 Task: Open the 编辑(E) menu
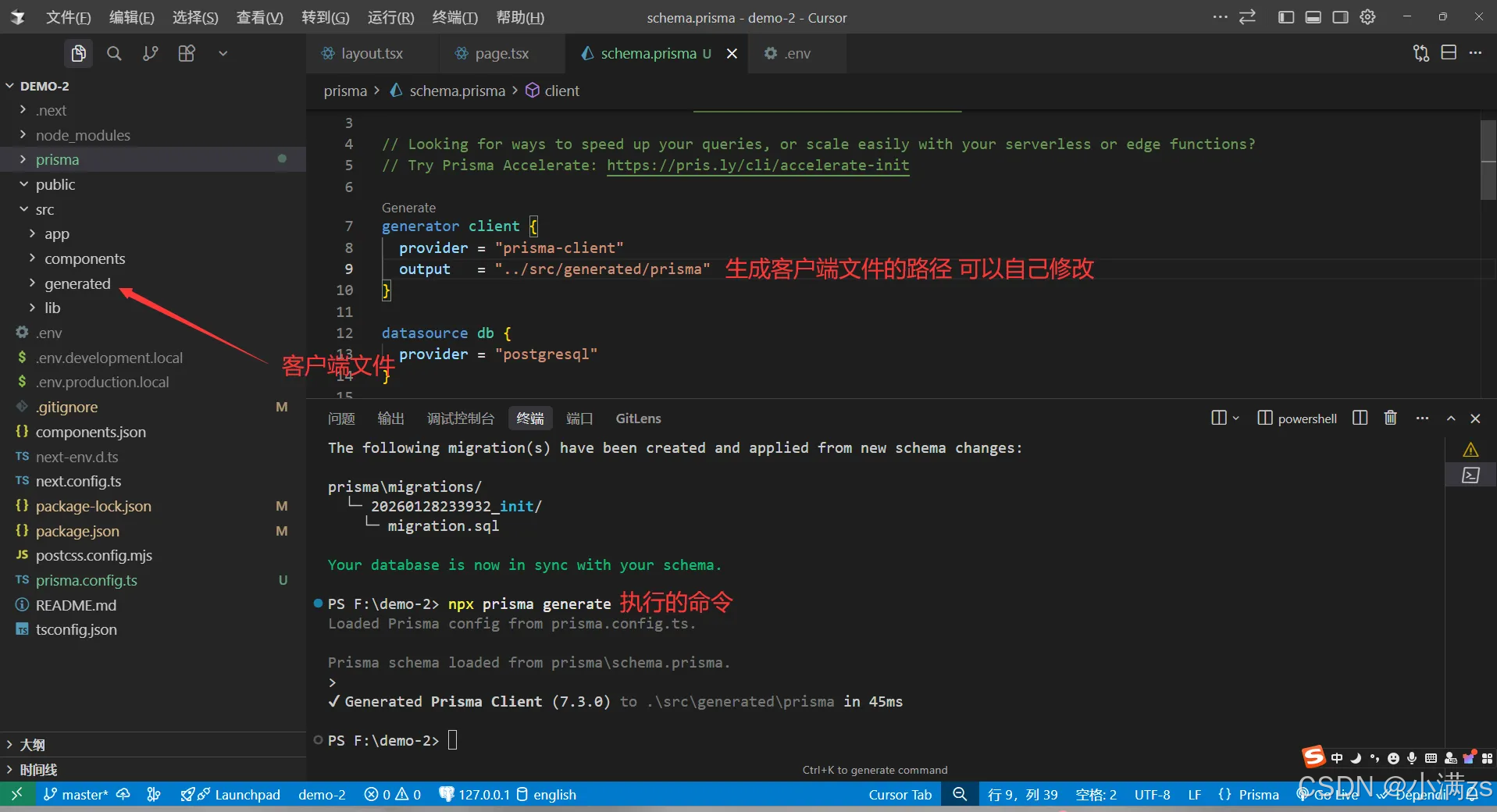tap(131, 17)
